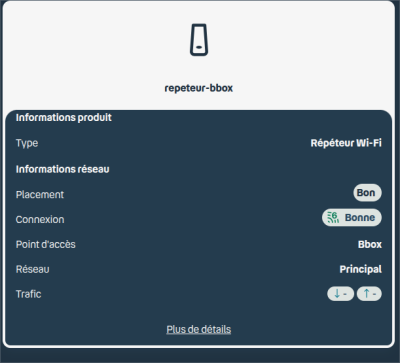Click the 'Bon' placement badge
Viewport: 400px width, 363px height.
pos(367,193)
